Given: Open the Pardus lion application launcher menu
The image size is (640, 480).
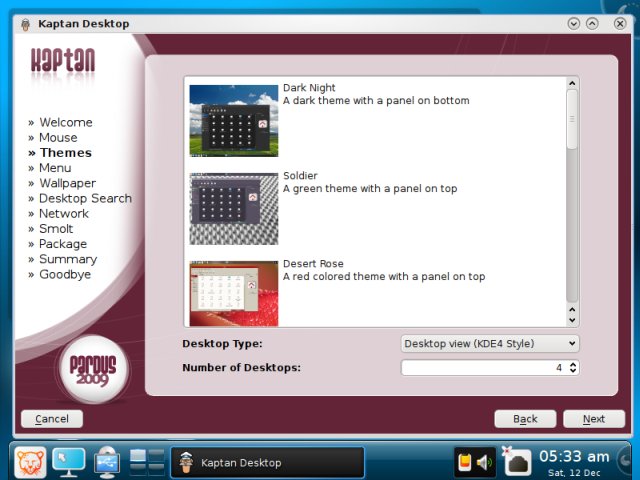Looking at the screenshot, I should coord(30,462).
